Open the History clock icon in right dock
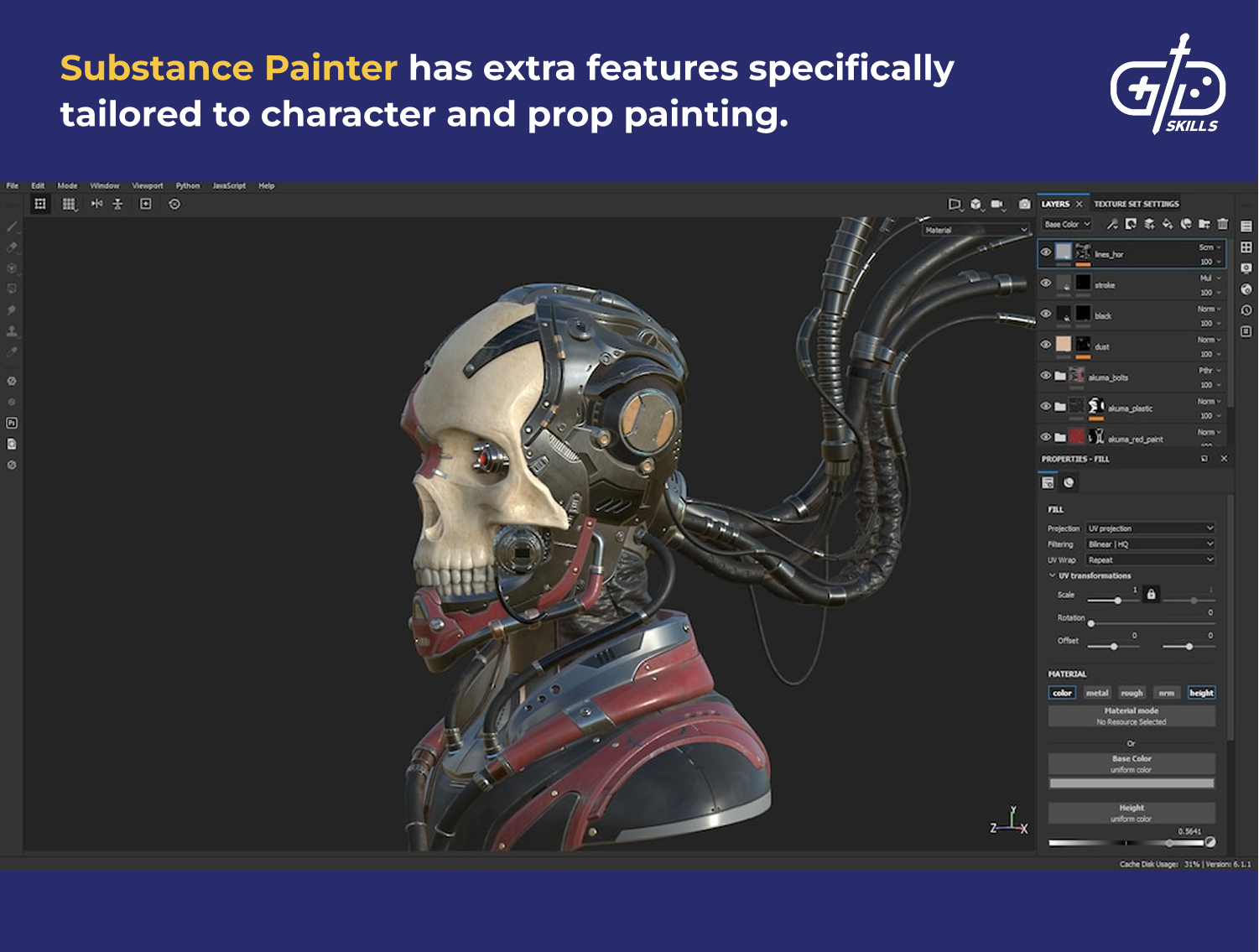Image resolution: width=1259 pixels, height=952 pixels. tap(1246, 310)
